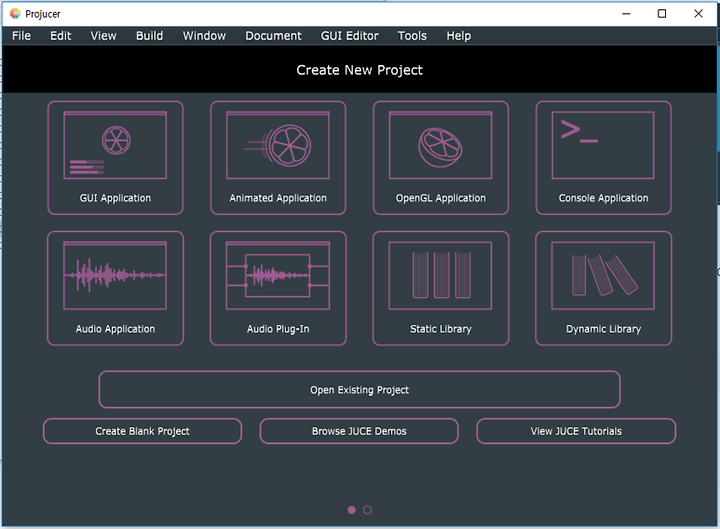Open the Window menu
720x529 pixels.
click(204, 36)
